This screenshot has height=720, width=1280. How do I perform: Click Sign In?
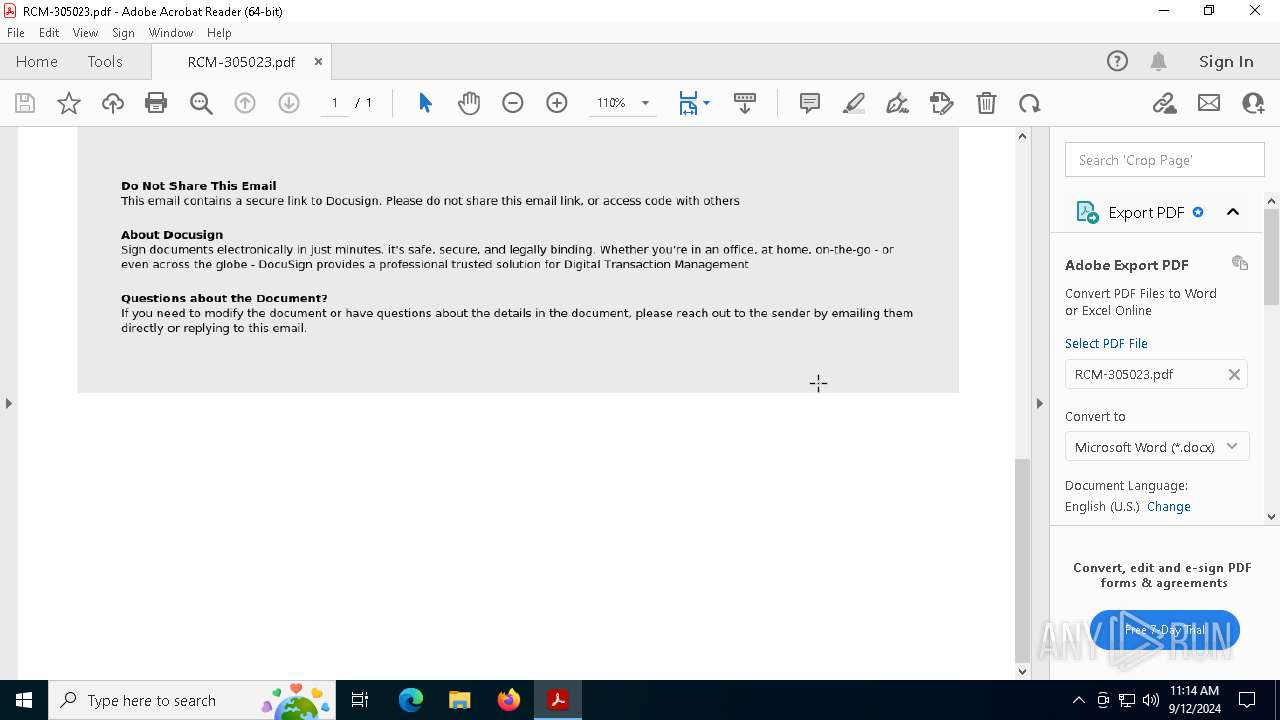coord(1226,62)
